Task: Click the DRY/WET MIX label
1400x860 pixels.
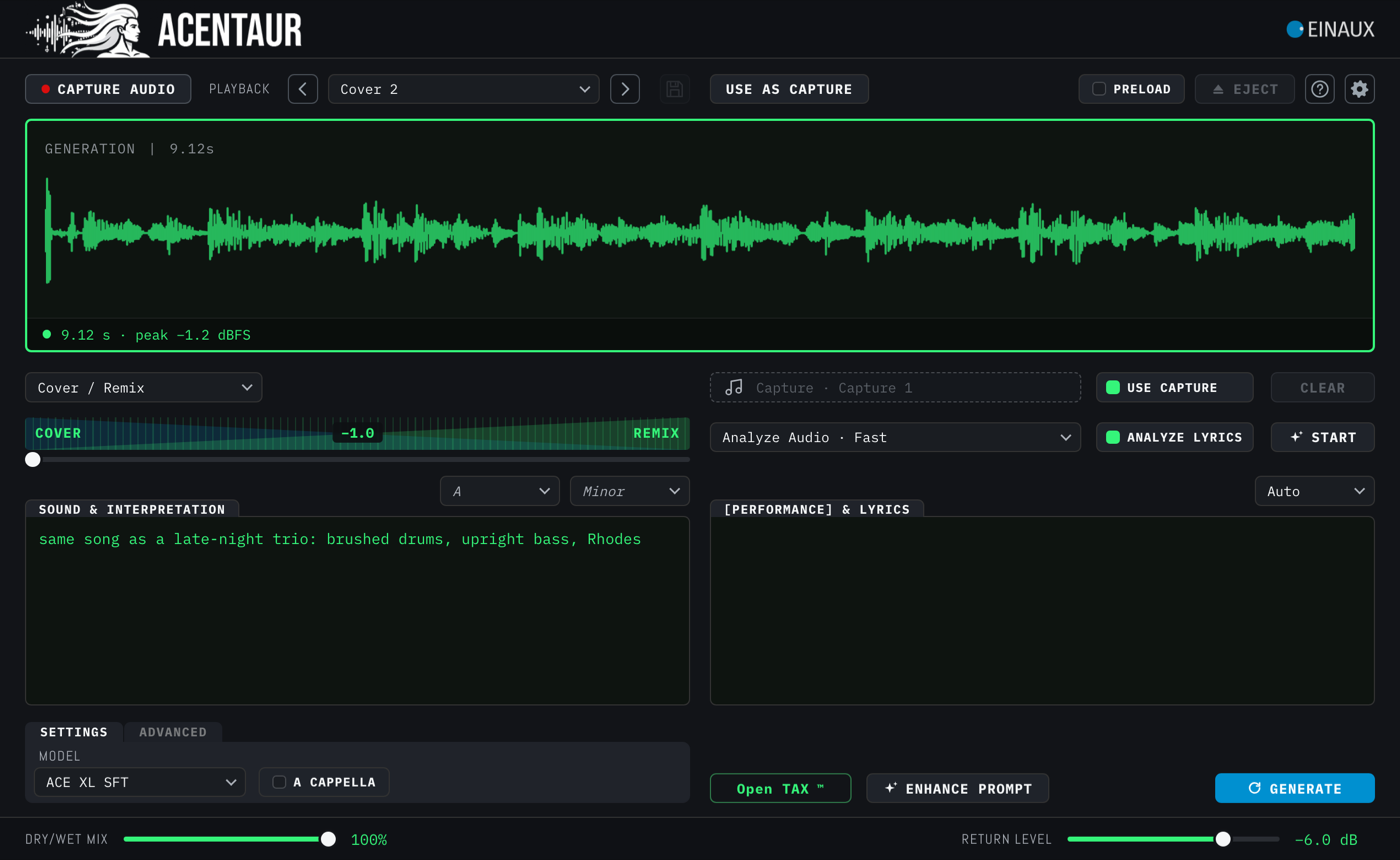Action: (66, 839)
